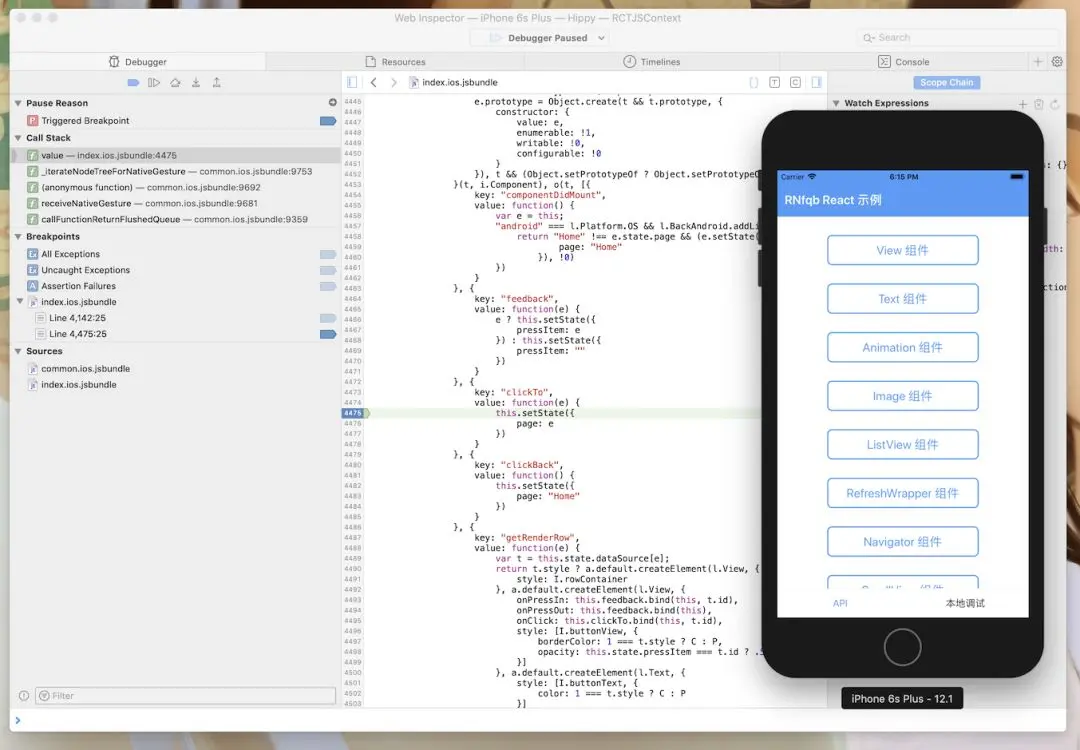Open Web Inspector settings gear

pos(1057,62)
